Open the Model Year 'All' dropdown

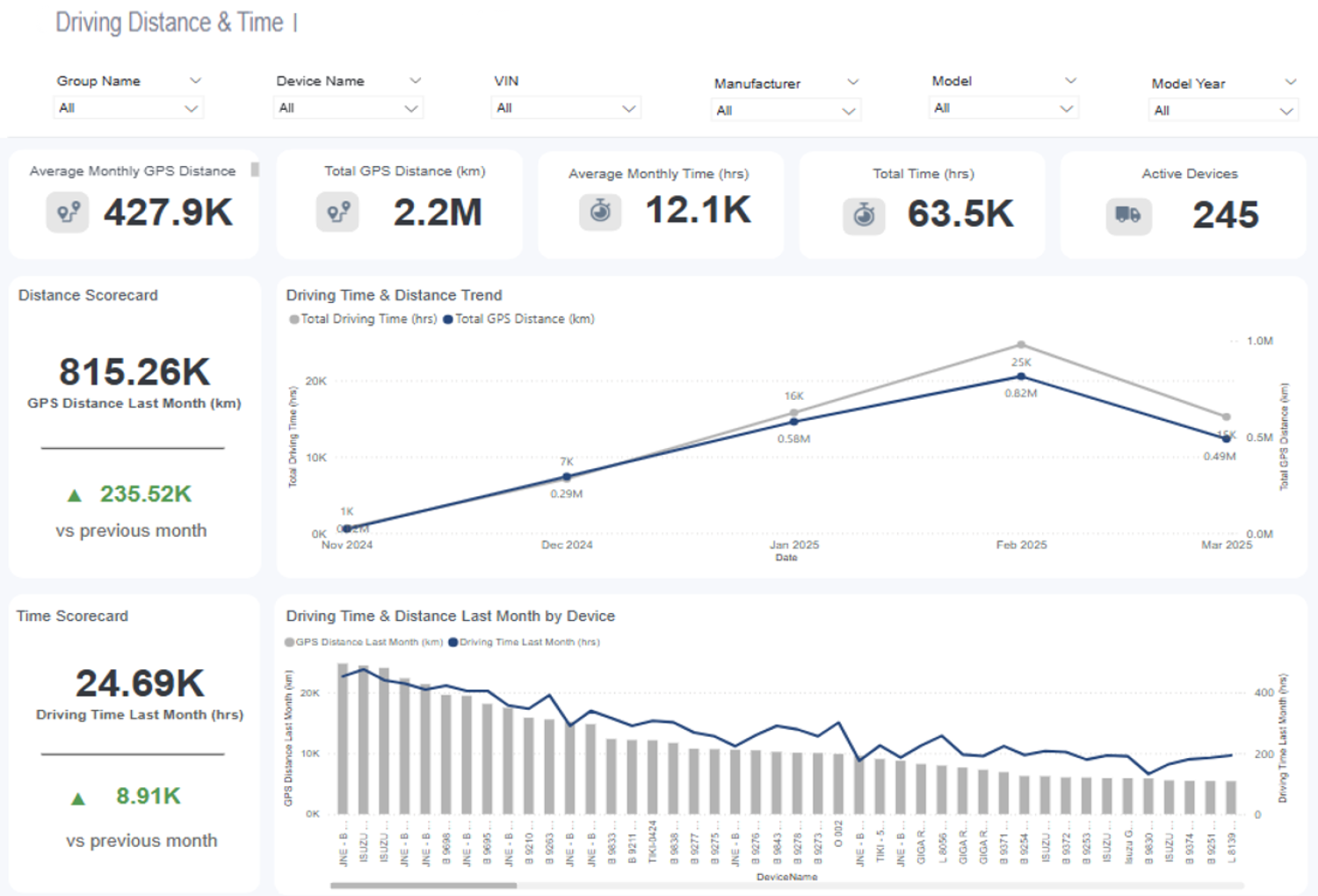1222,111
